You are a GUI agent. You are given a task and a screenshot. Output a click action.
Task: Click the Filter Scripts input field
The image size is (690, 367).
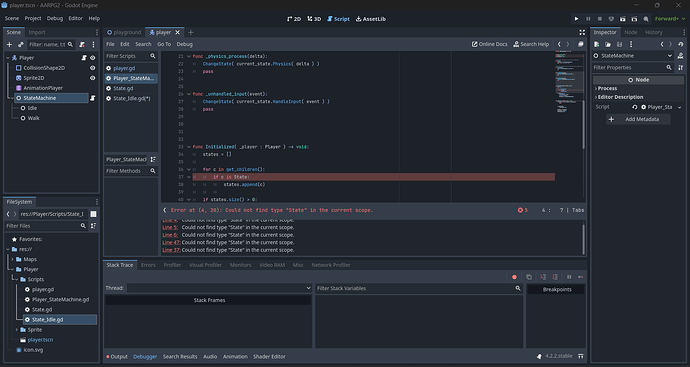click(x=127, y=56)
